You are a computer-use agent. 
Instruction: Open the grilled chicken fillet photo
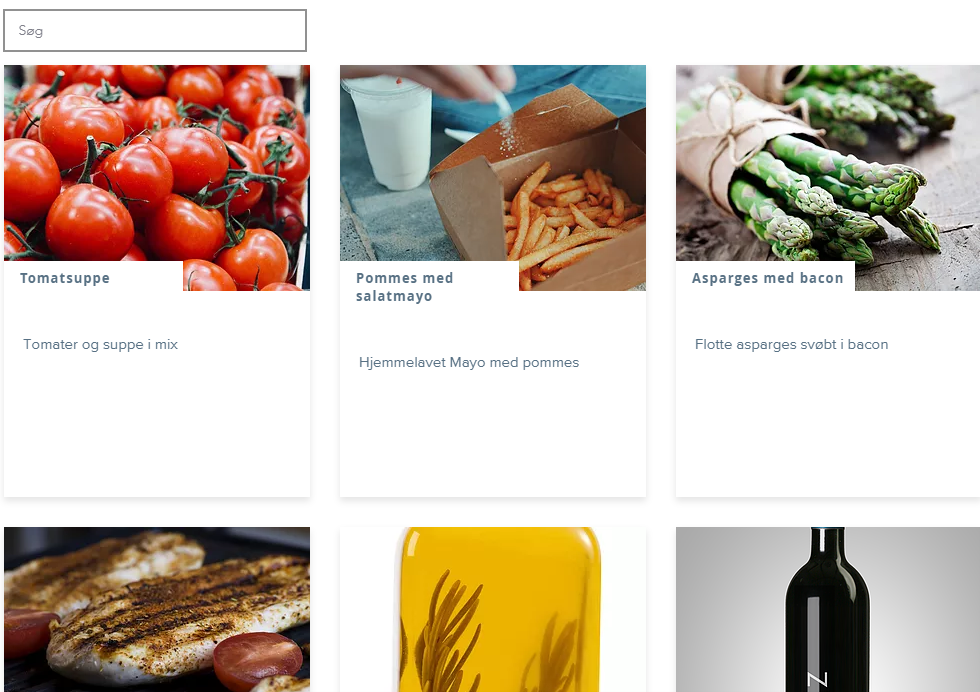157,609
